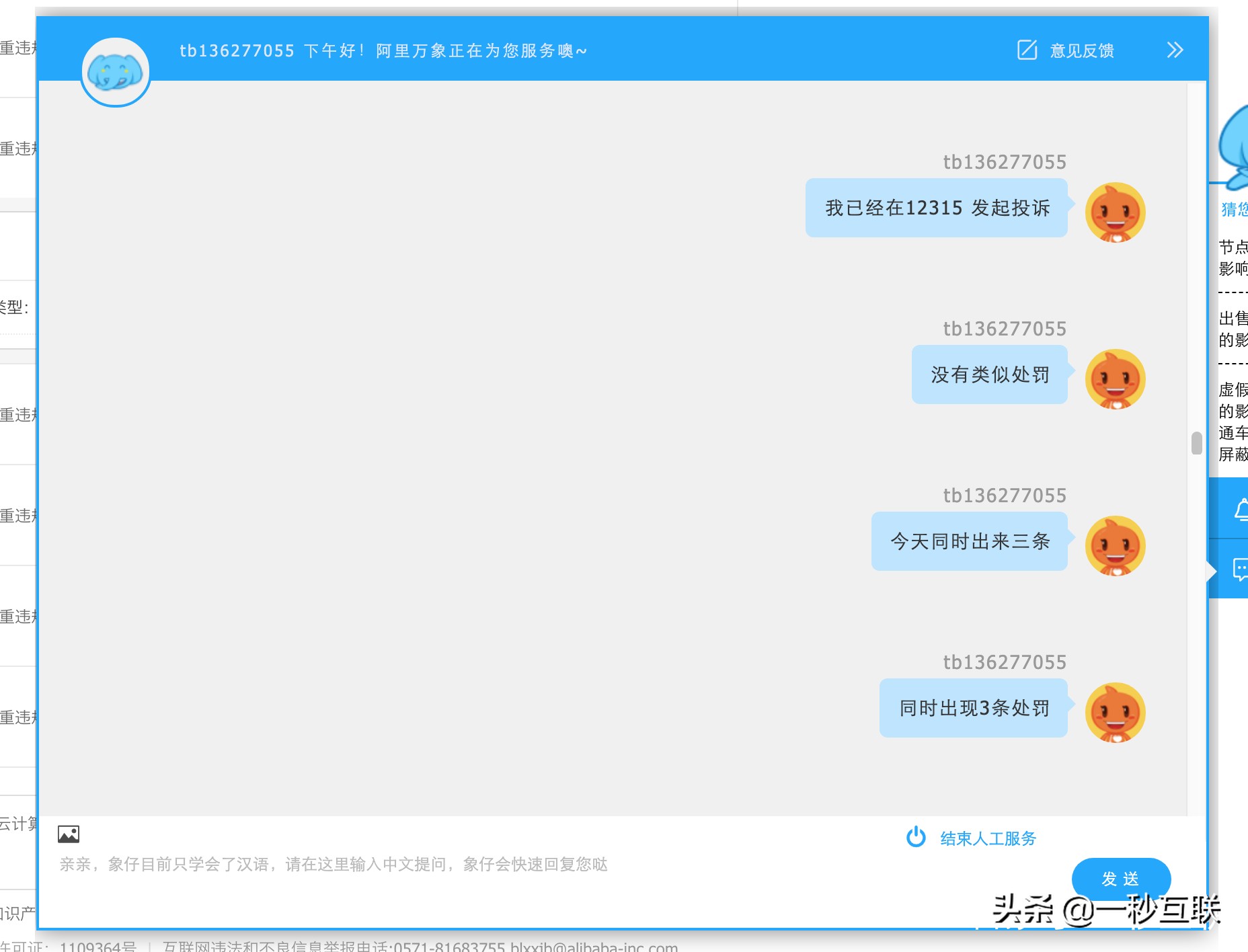Viewport: 1248px width, 952px height.
Task: Click the 结束人工服务 link
Action: click(x=988, y=838)
